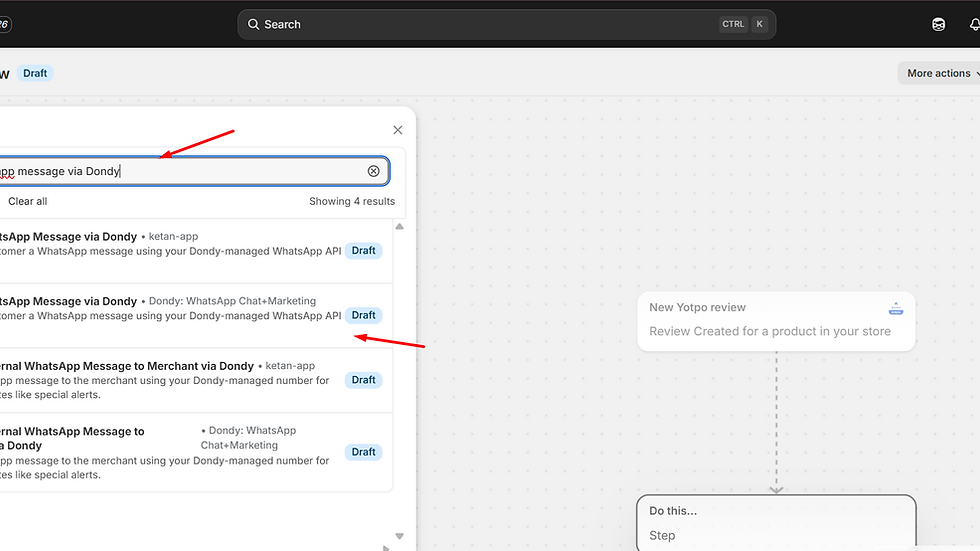980x551 pixels.
Task: Click the scroll down arrow of results list
Action: 399,536
